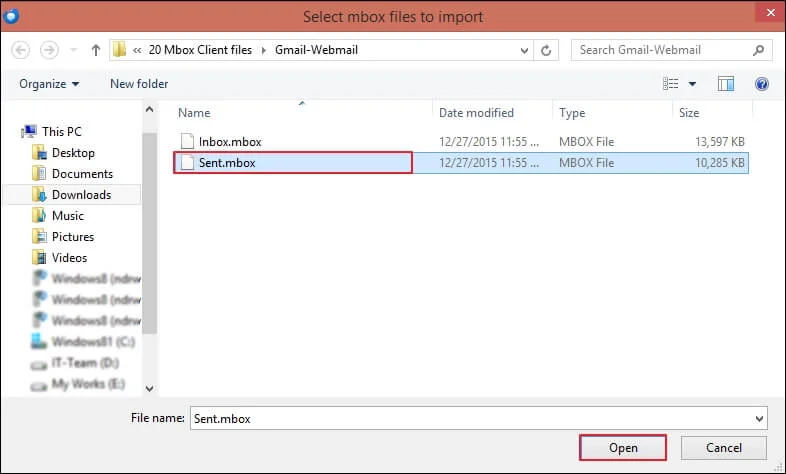Select Inbox.mbox file
Viewport: 786px width, 474px height.
point(461,142)
